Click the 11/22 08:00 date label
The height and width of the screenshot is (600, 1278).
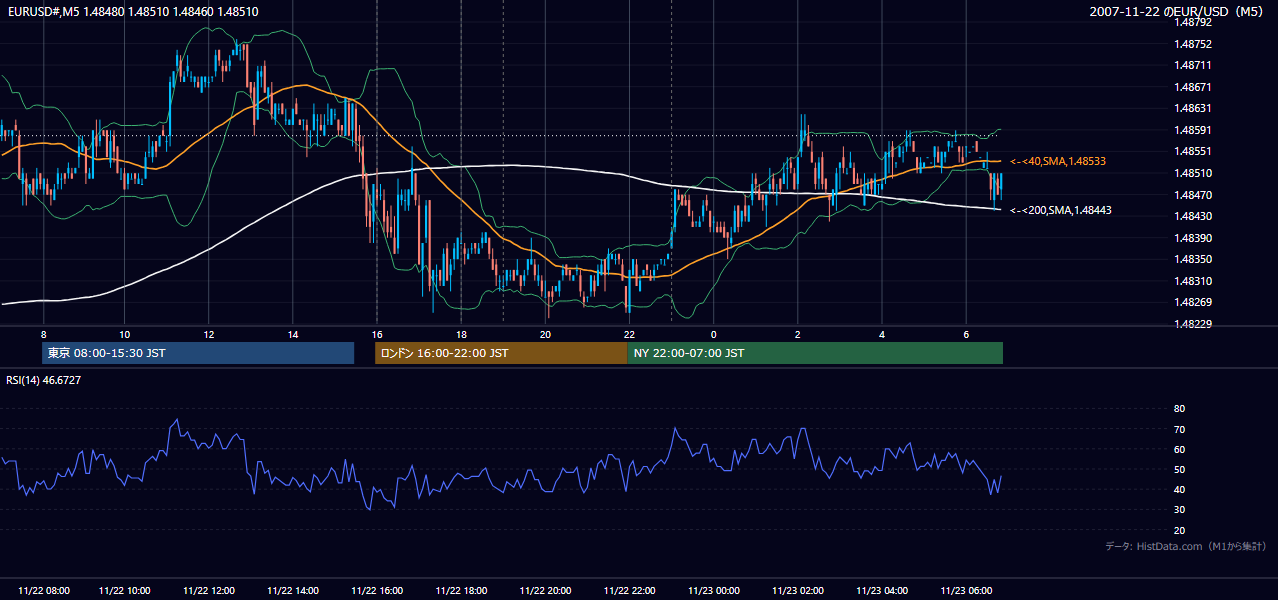tap(42, 591)
